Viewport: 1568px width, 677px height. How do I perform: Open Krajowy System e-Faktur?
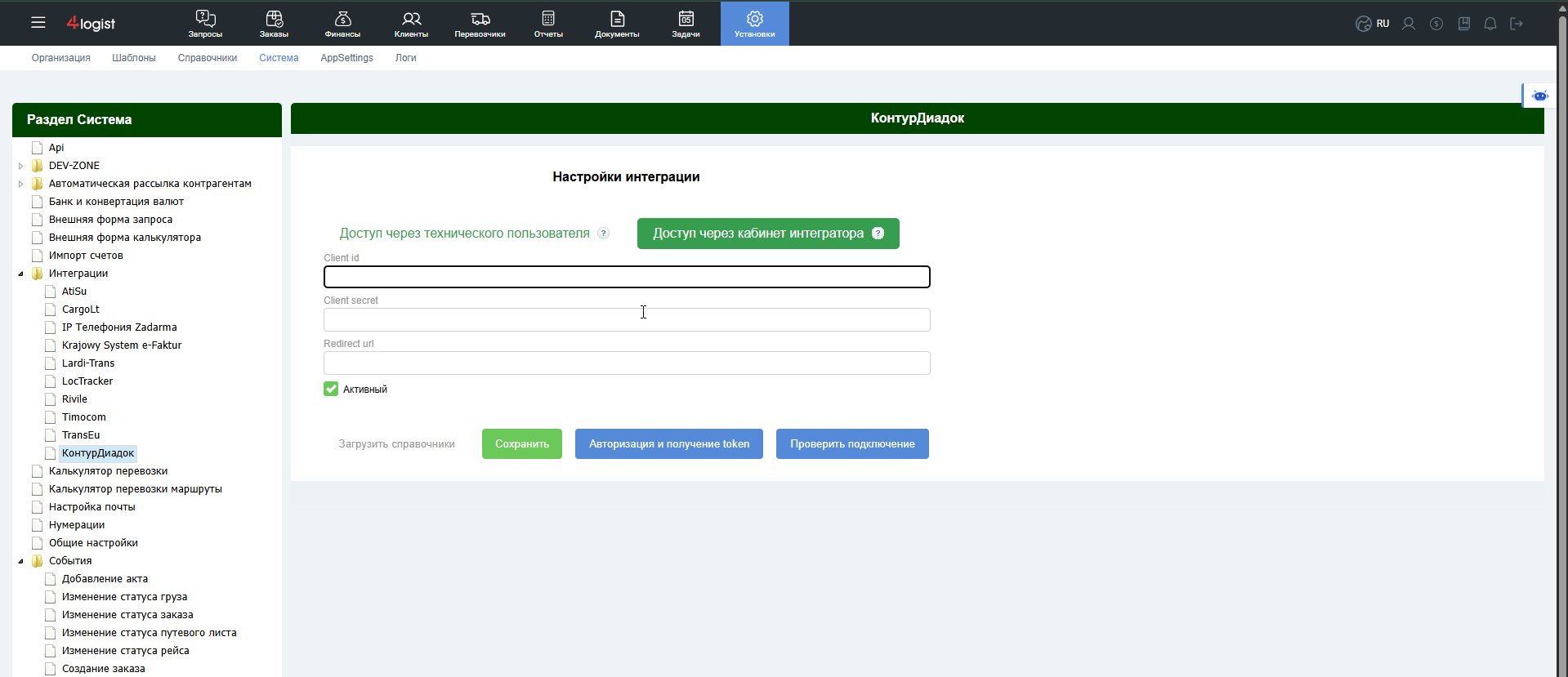coord(122,345)
